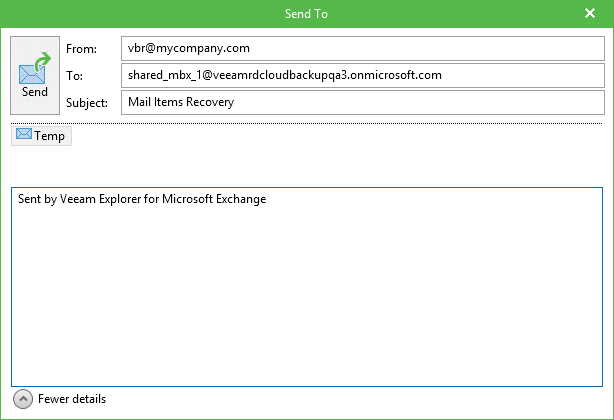The height and width of the screenshot is (420, 614).
Task: Click the green arrow on Send icon
Action: (43, 61)
